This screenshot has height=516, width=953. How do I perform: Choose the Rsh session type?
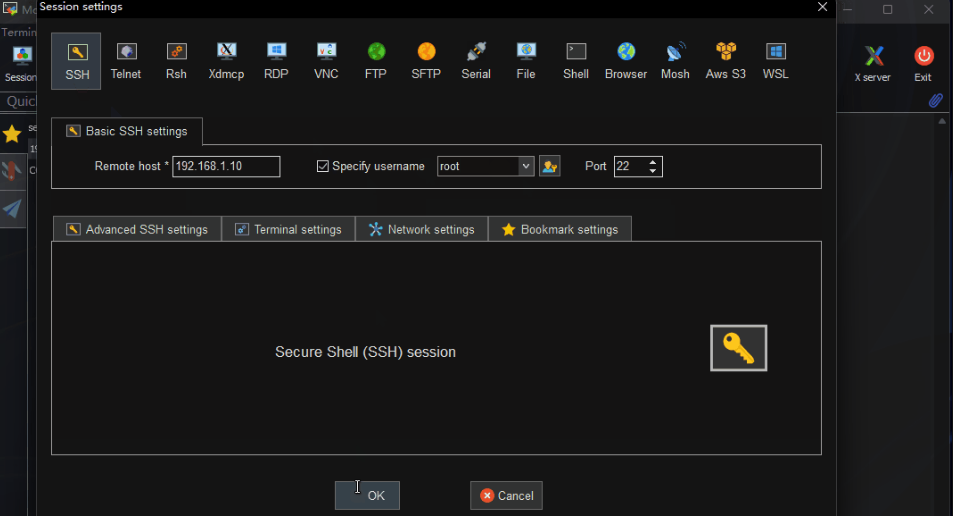click(x=176, y=60)
